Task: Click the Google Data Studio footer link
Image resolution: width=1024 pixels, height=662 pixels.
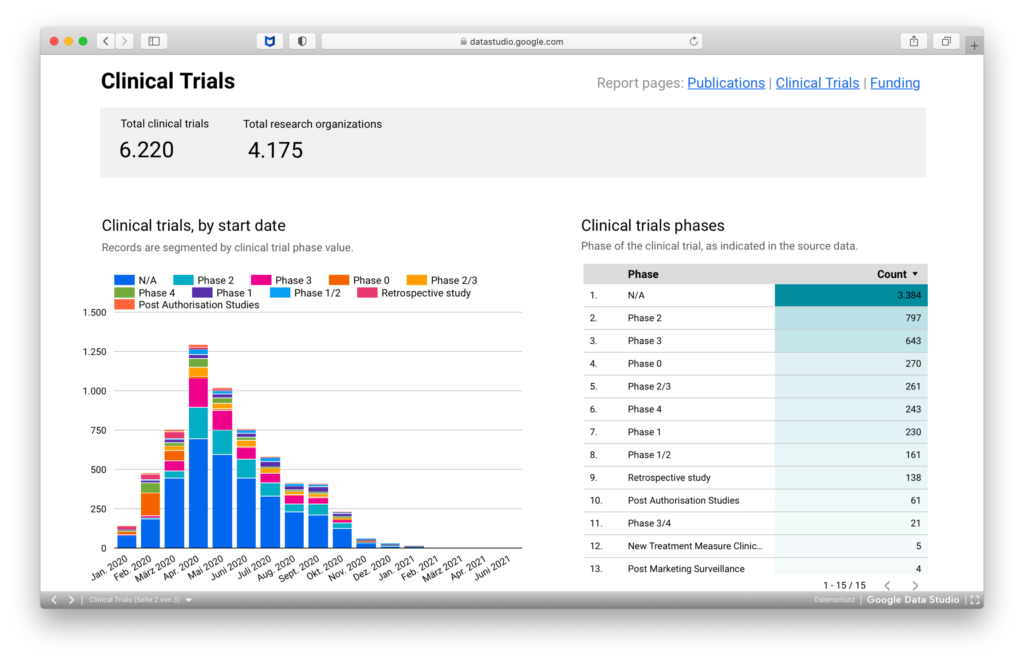Action: coord(912,600)
